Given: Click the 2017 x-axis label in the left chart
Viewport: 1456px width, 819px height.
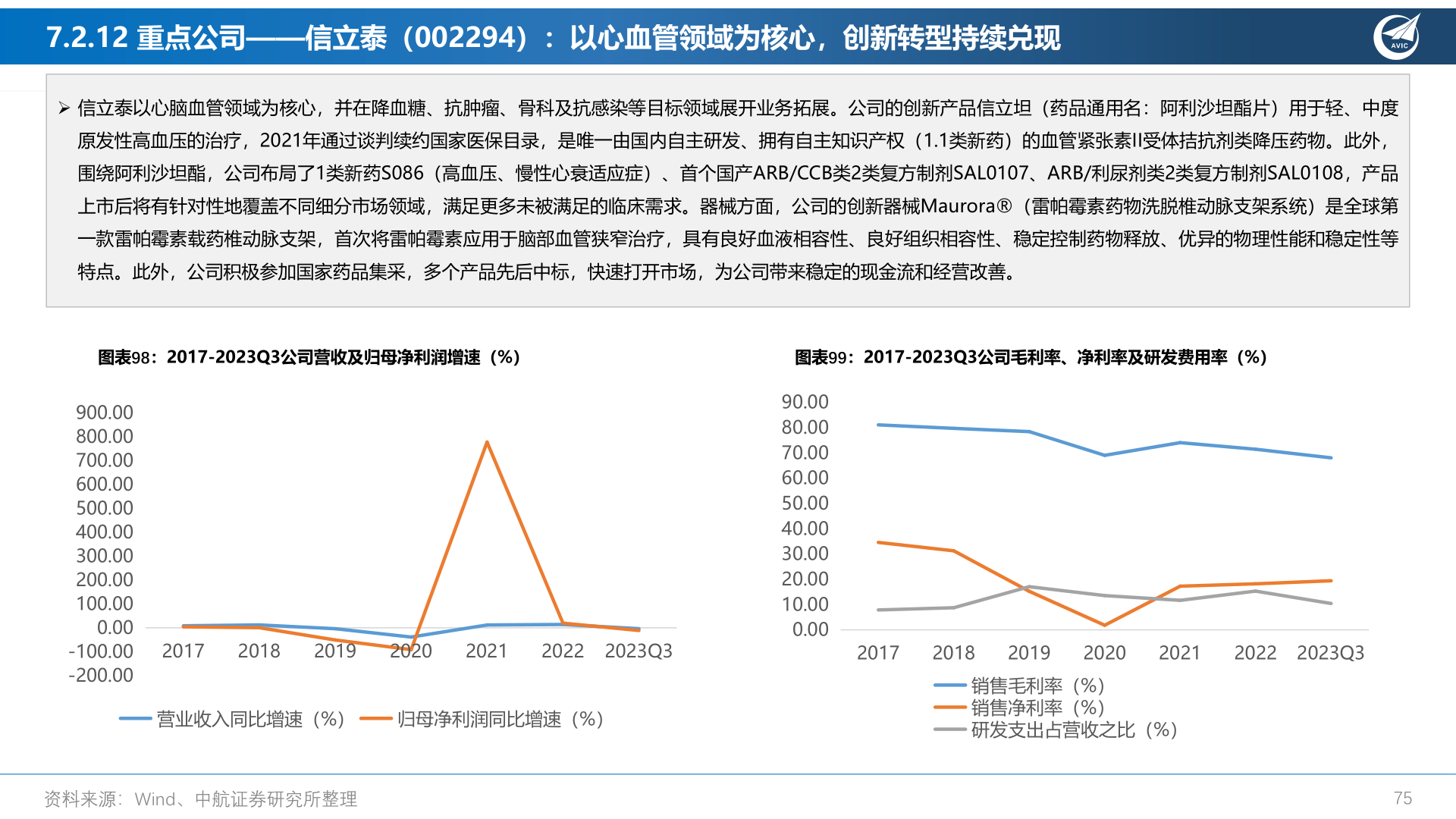Looking at the screenshot, I should pyautogui.click(x=184, y=651).
